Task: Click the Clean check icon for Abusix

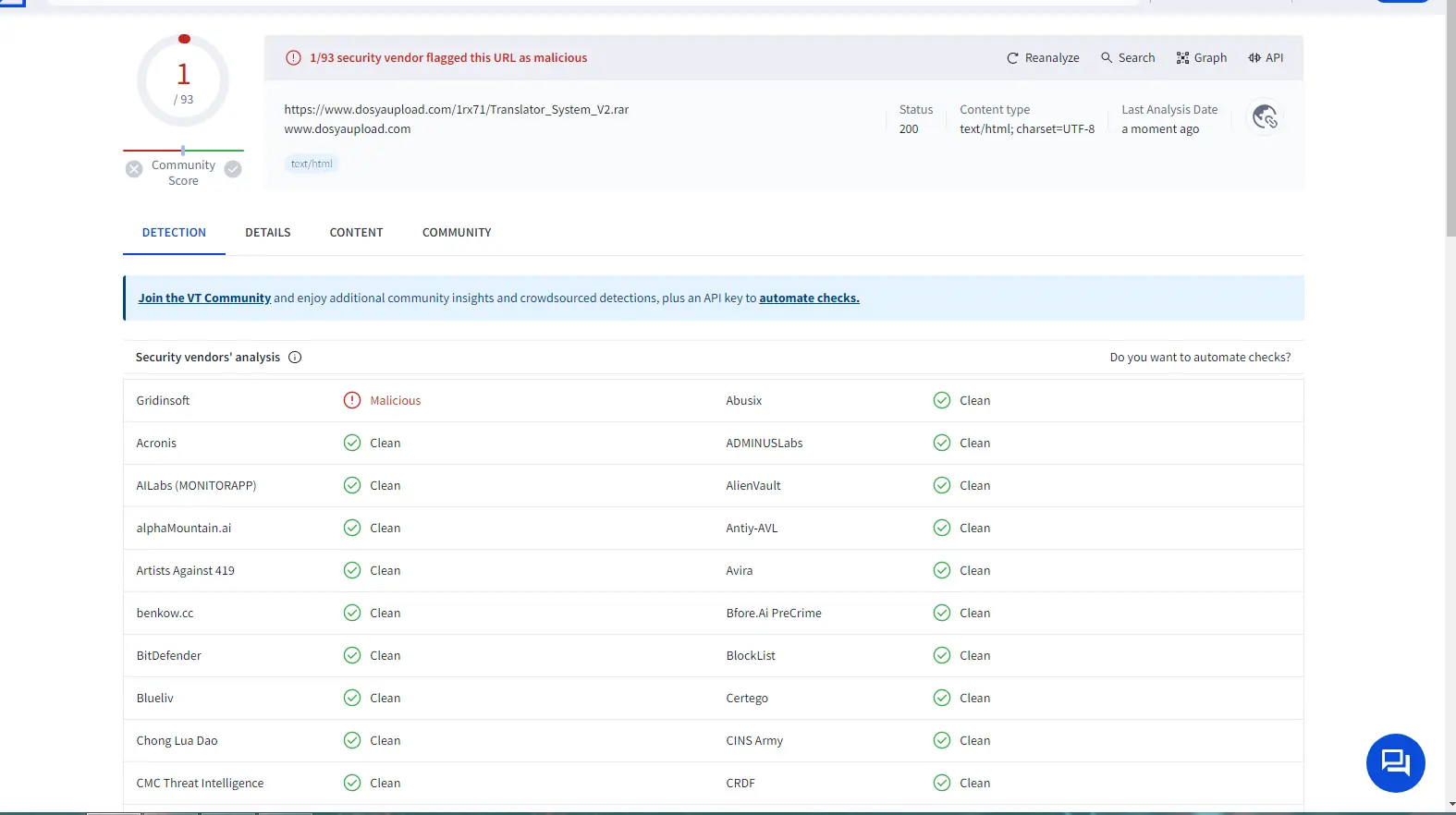Action: [x=942, y=400]
